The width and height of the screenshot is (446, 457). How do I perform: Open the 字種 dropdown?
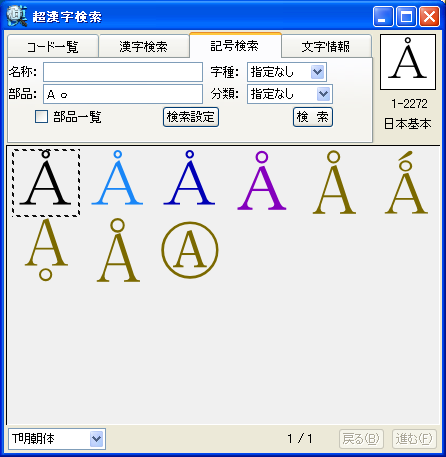click(287, 72)
